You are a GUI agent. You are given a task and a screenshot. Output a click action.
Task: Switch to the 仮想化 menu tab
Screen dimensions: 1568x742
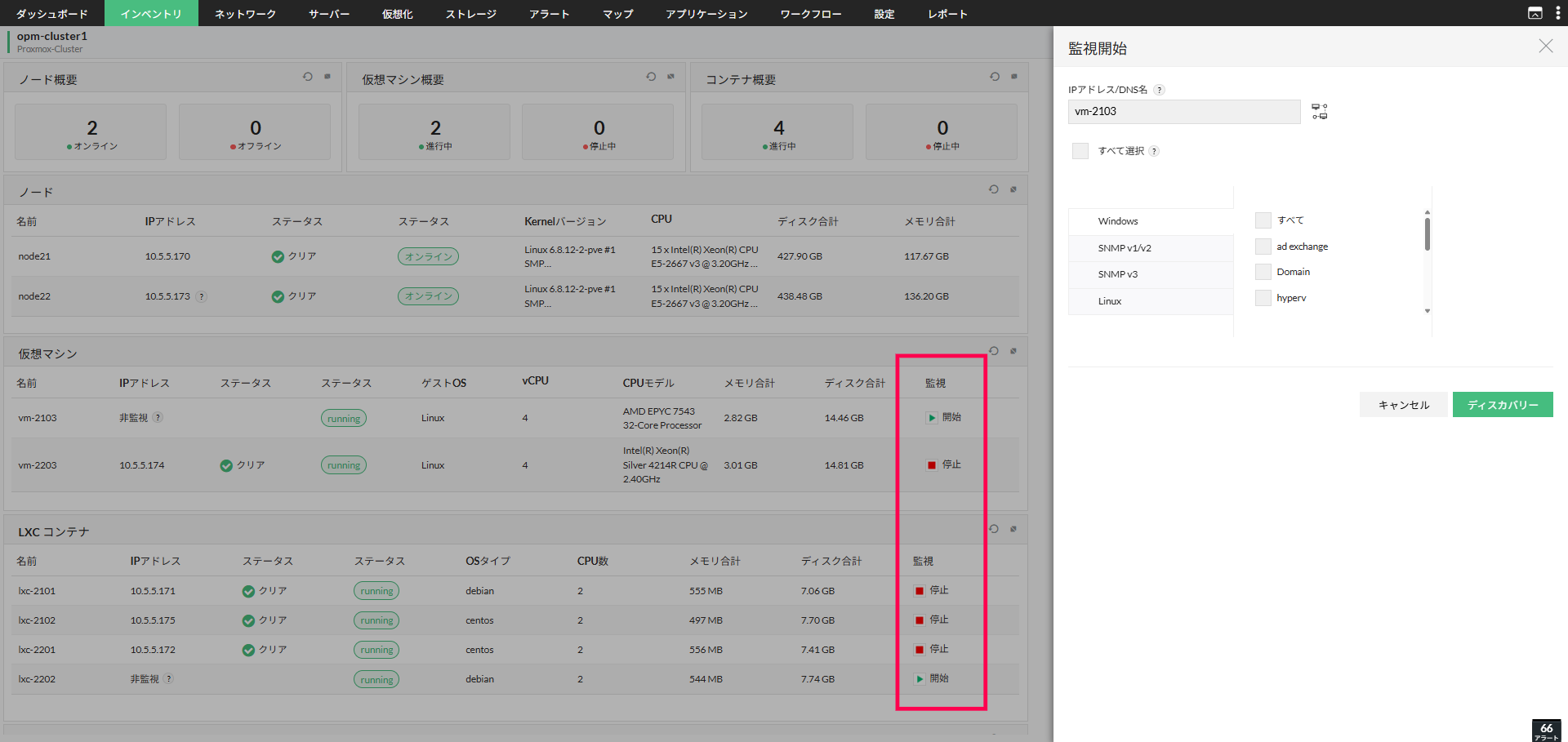pyautogui.click(x=398, y=14)
